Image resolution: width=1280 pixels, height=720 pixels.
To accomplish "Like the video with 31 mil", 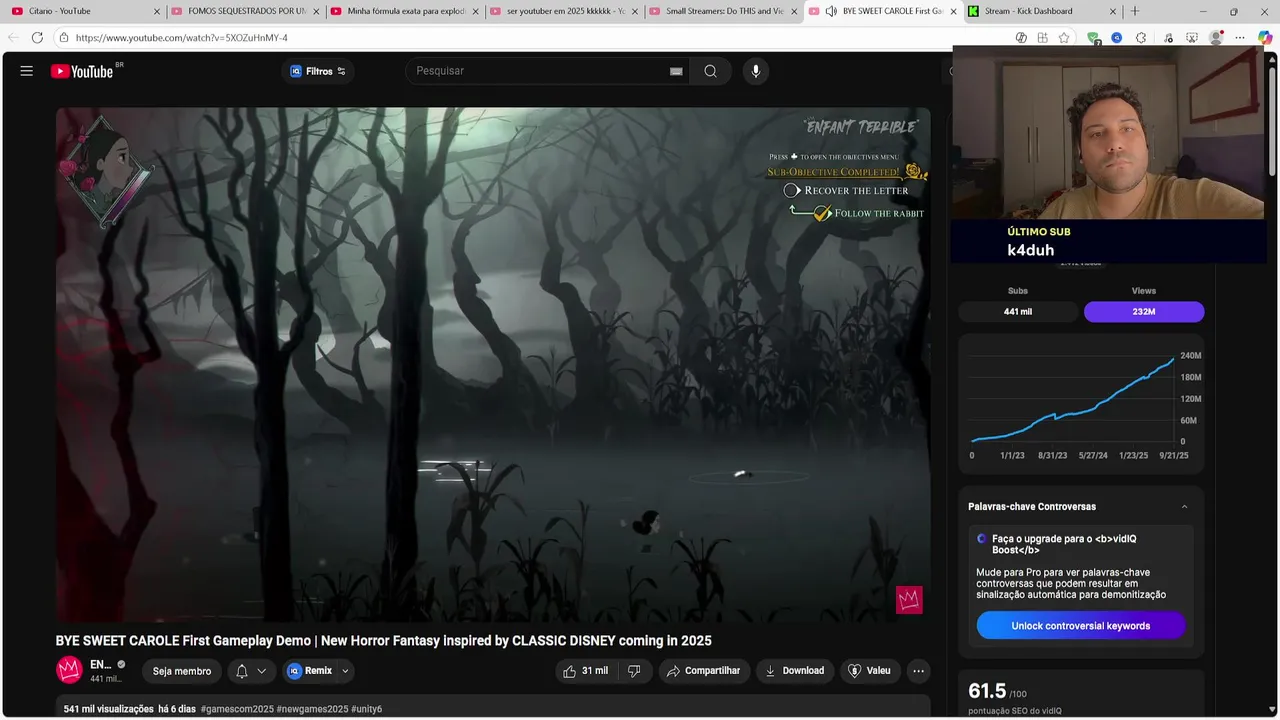I will point(586,671).
